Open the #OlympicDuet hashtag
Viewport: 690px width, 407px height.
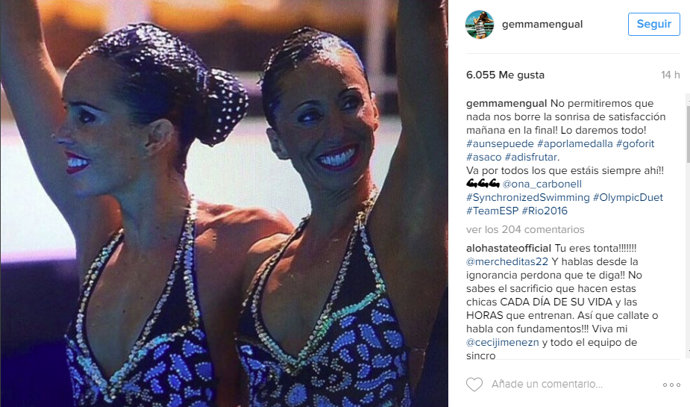[628, 197]
